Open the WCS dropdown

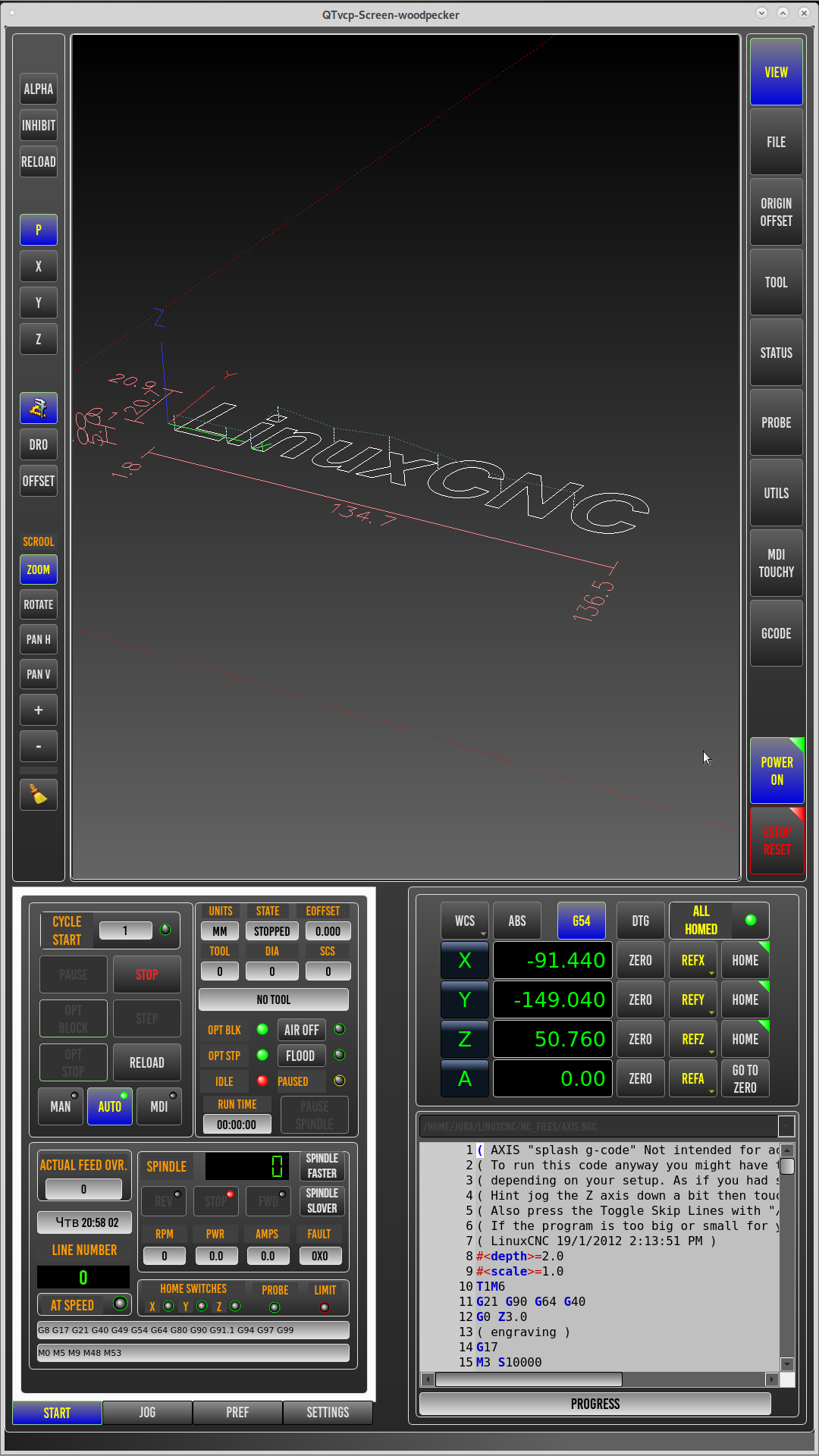pos(465,921)
